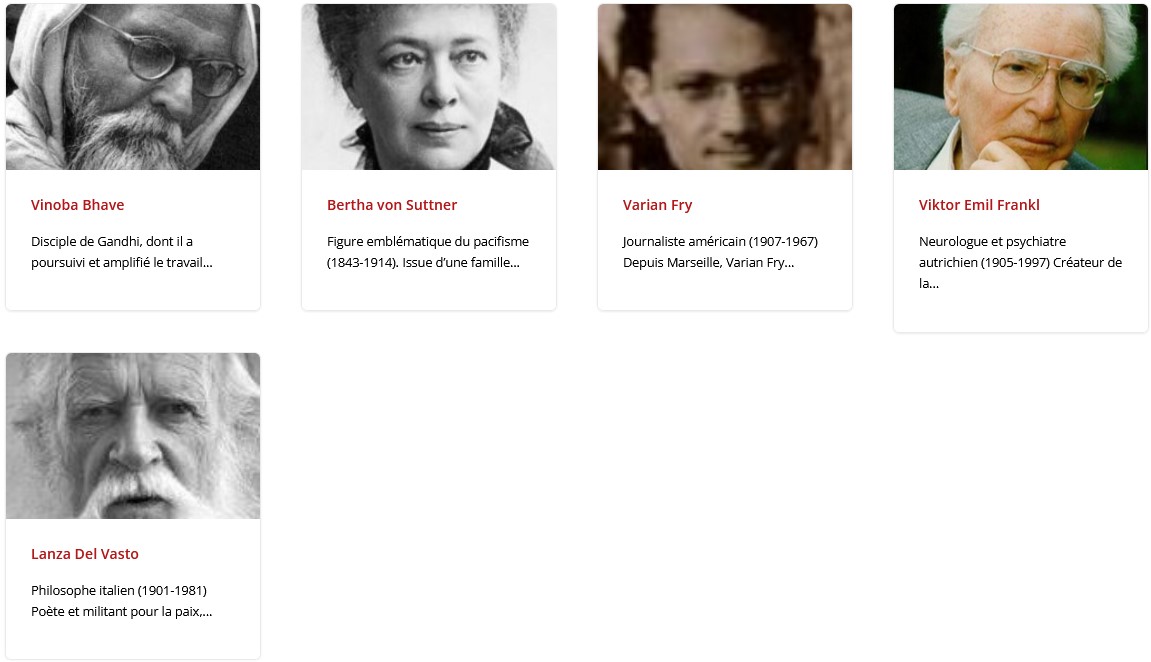The height and width of the screenshot is (662, 1151).
Task: Click the Lanza Del Vasto card photo
Action: pos(133,436)
